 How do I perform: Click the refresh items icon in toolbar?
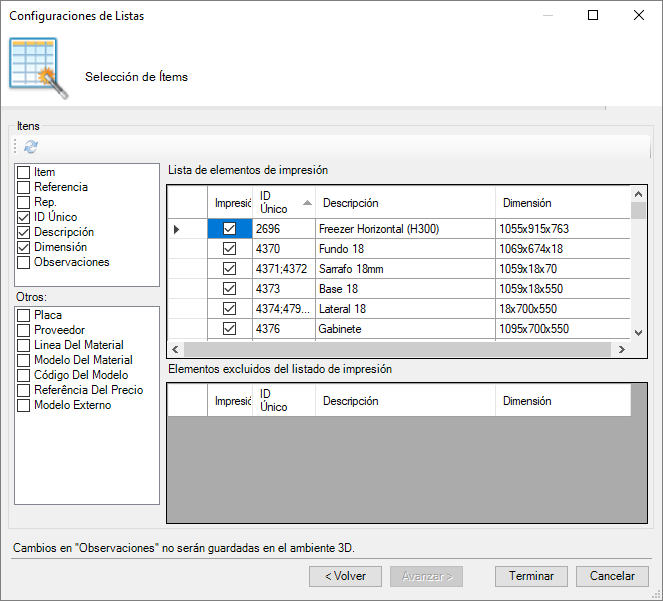click(x=31, y=147)
